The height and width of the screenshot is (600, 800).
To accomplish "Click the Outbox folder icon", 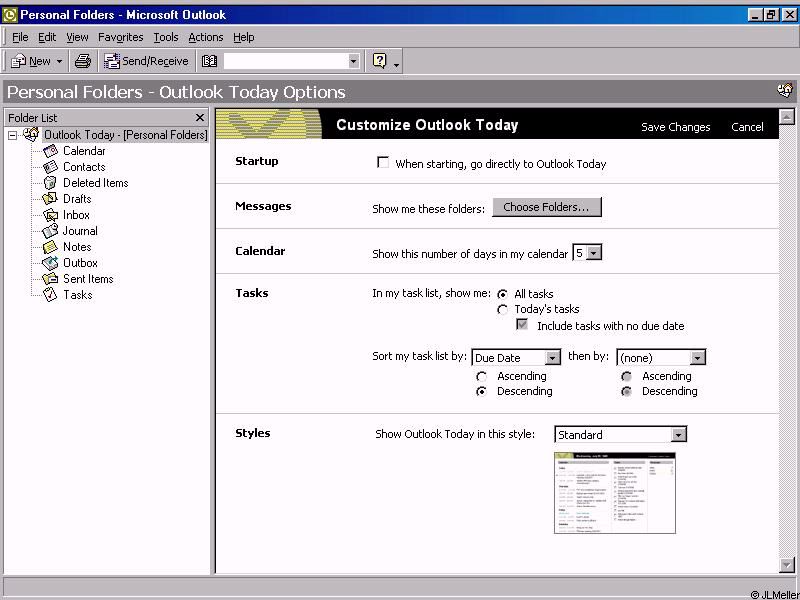I will (x=51, y=263).
